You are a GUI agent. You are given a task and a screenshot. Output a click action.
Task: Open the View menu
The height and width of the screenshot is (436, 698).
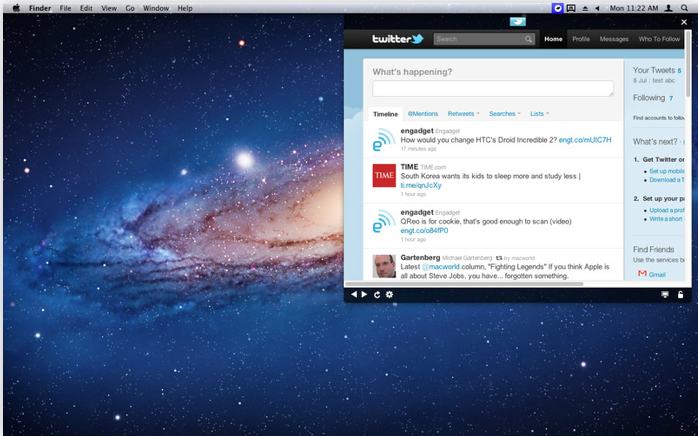tap(109, 8)
